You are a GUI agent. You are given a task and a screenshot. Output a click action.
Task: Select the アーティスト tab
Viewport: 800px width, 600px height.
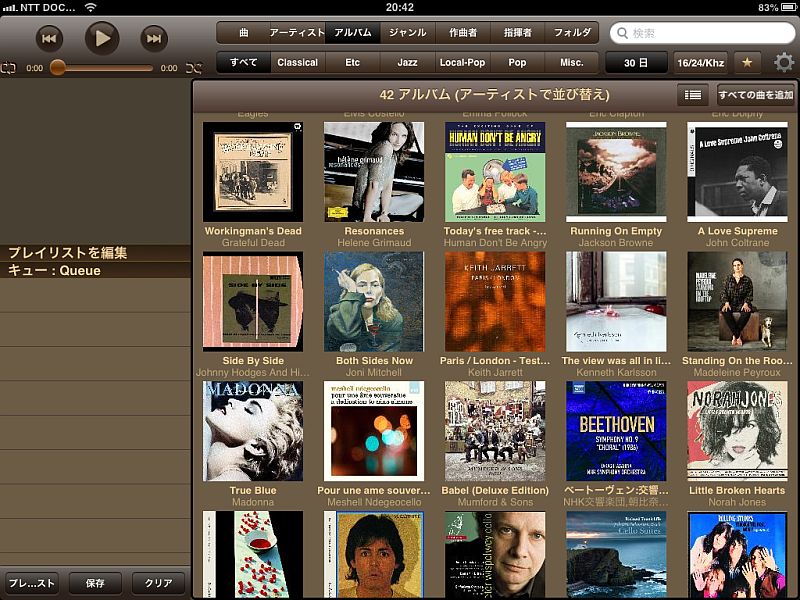coord(297,33)
